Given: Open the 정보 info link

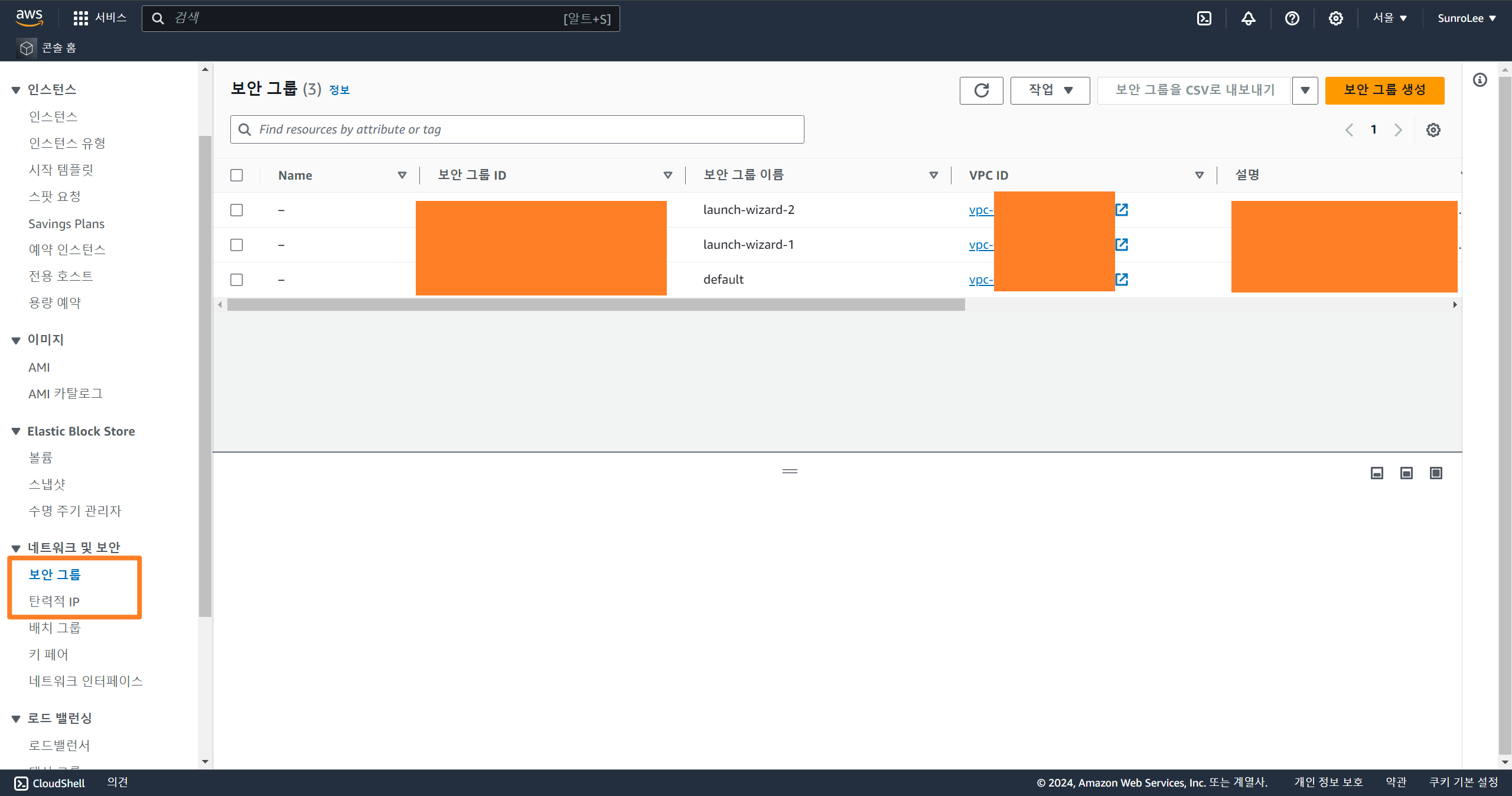Looking at the screenshot, I should tap(339, 90).
